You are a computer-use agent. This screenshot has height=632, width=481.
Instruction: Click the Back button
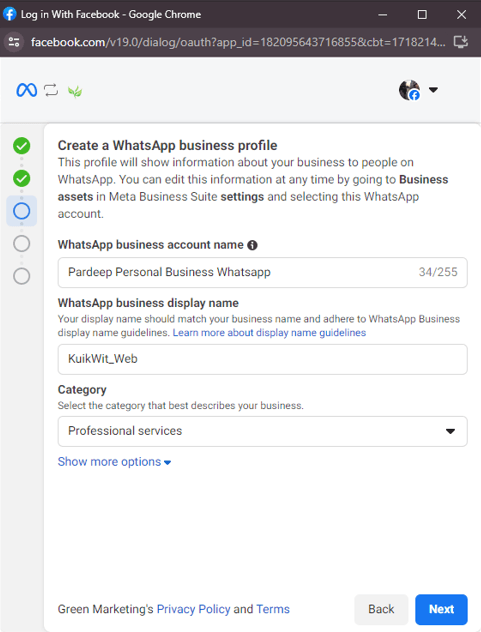click(x=381, y=609)
